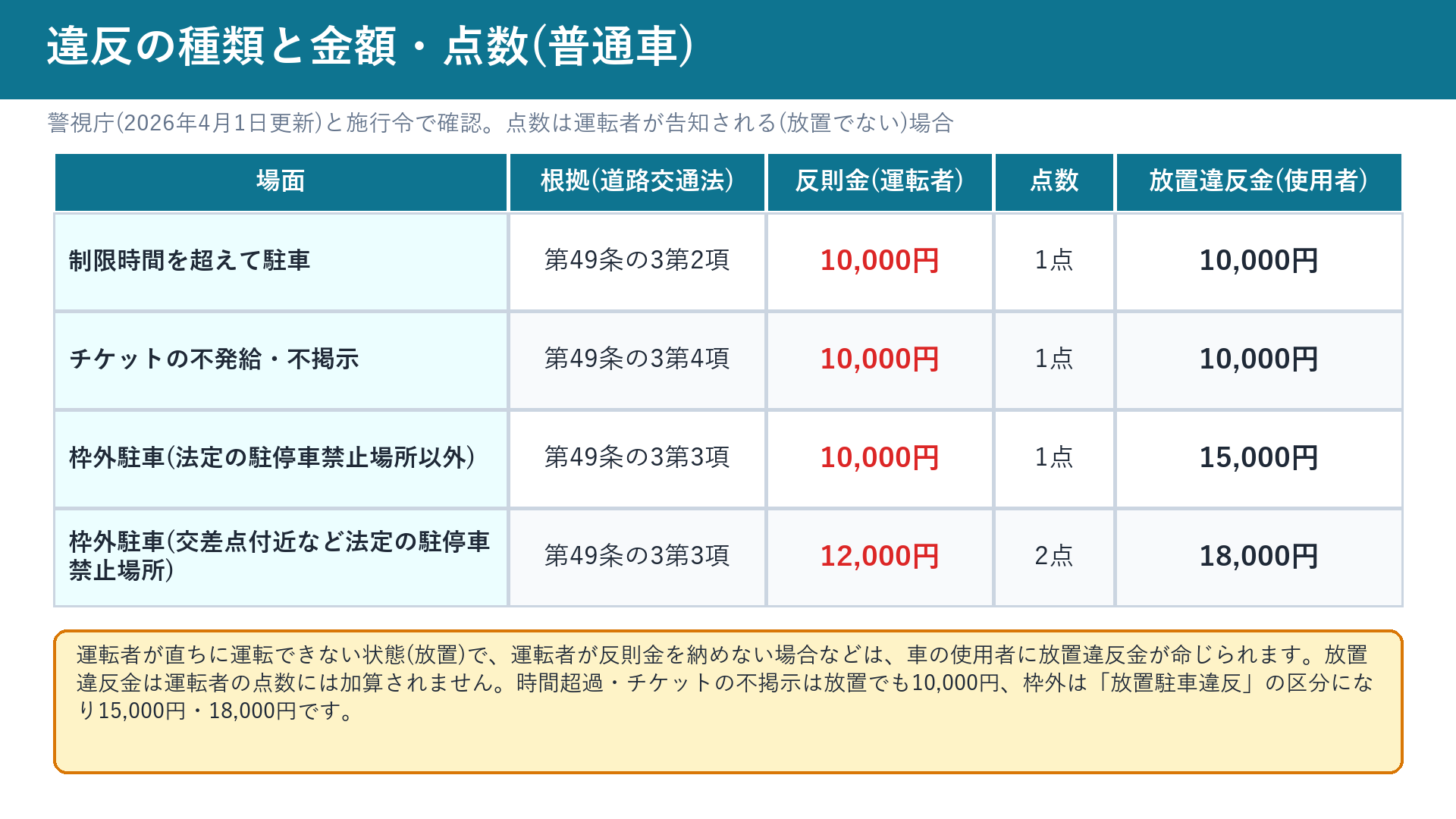This screenshot has height=819, width=1456.
Task: Select the 15,000円 放置違反金 cell
Action: coord(1259,457)
